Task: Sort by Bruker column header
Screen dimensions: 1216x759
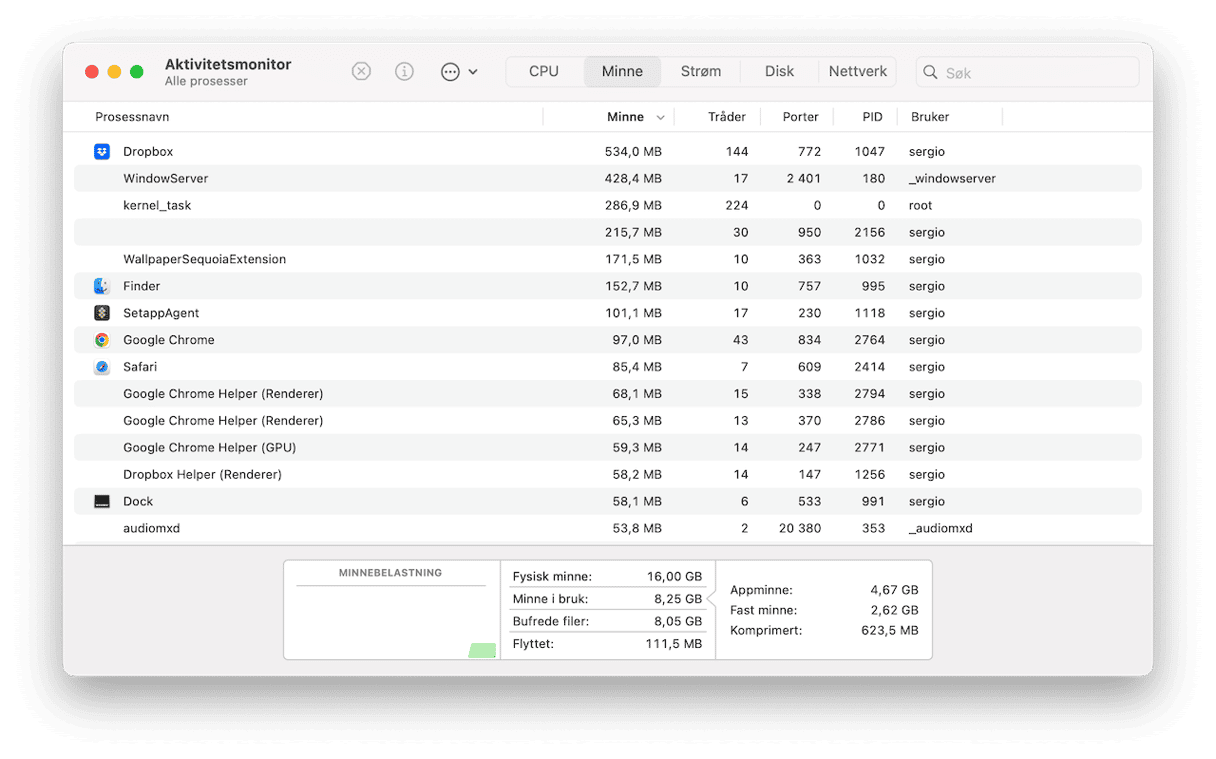Action: (x=930, y=117)
